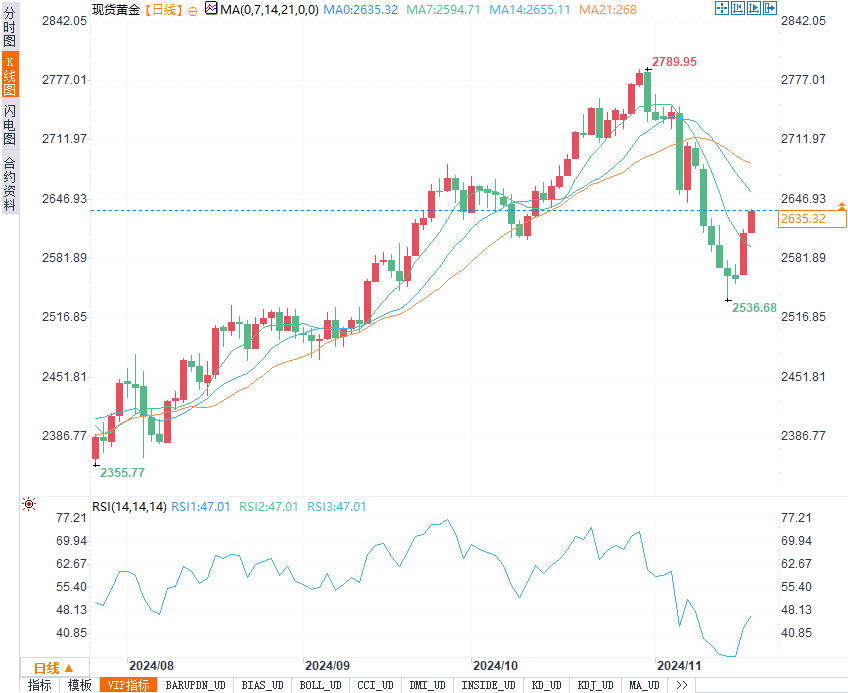Open the 模板 tab

click(79, 685)
